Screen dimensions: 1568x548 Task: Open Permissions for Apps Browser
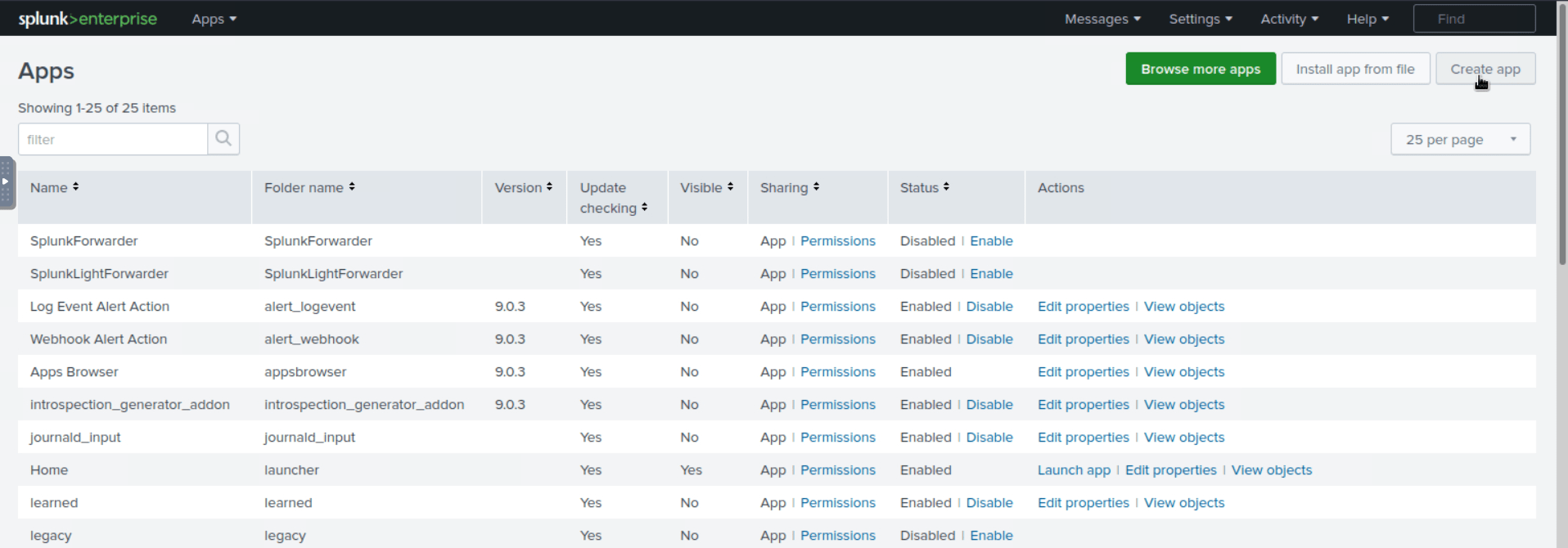pyautogui.click(x=838, y=371)
